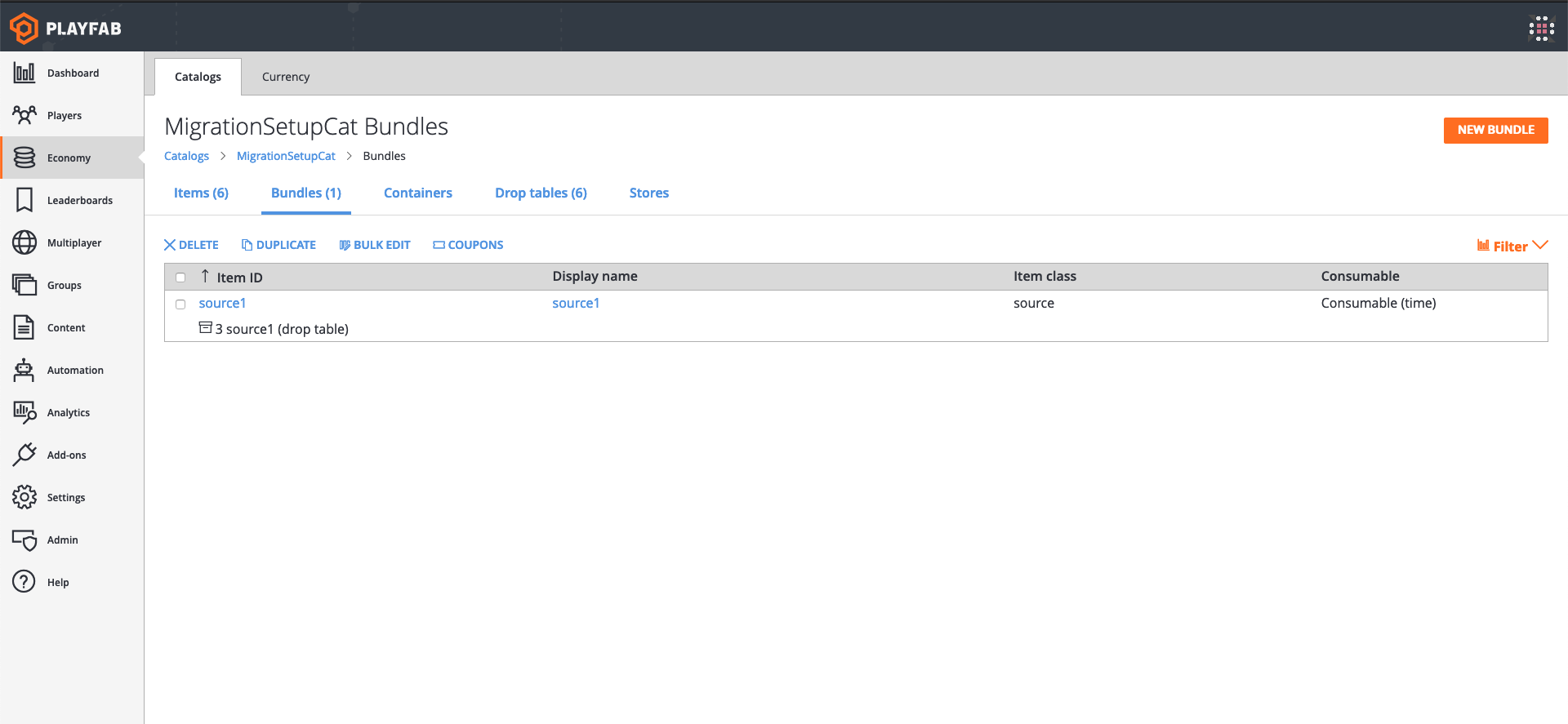
Task: Click the PlayFab logo icon
Action: click(x=24, y=28)
